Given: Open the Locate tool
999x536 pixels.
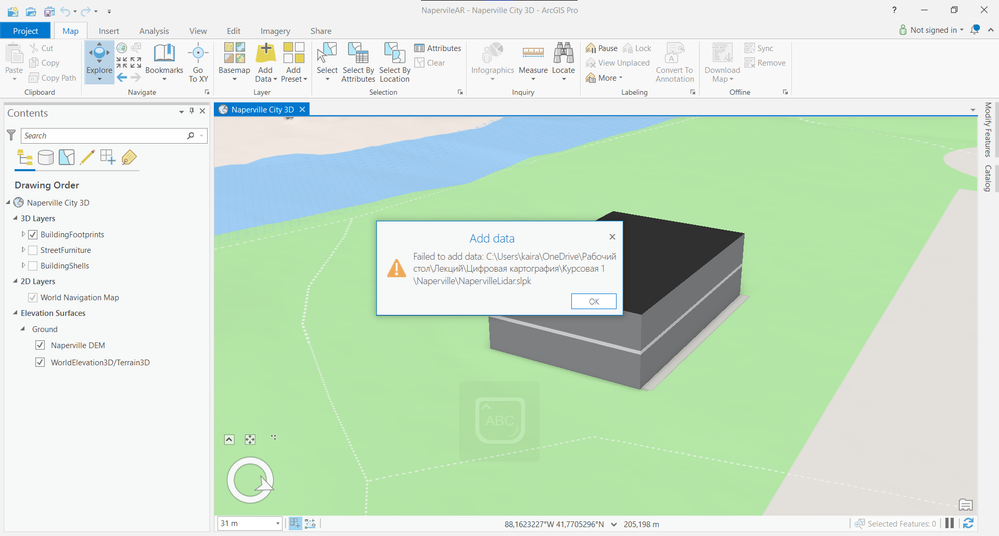Looking at the screenshot, I should (x=563, y=62).
